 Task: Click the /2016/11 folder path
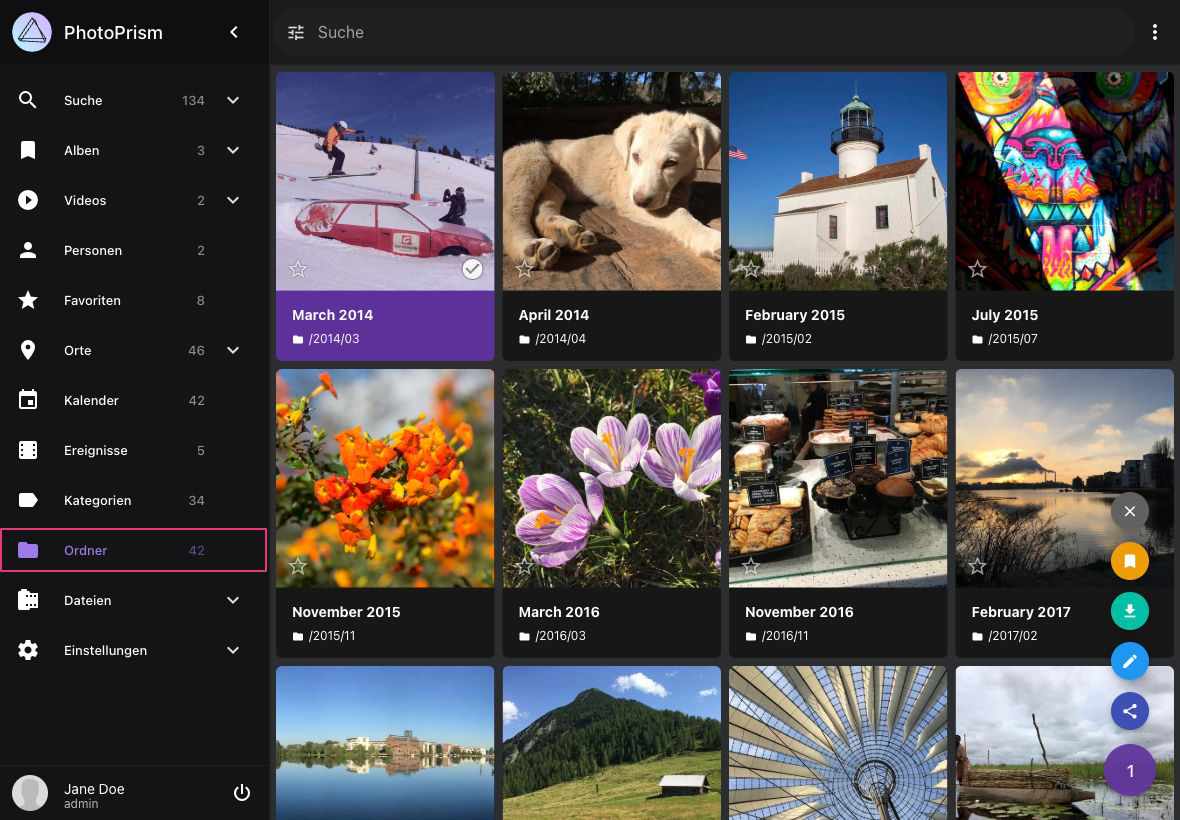[785, 636]
